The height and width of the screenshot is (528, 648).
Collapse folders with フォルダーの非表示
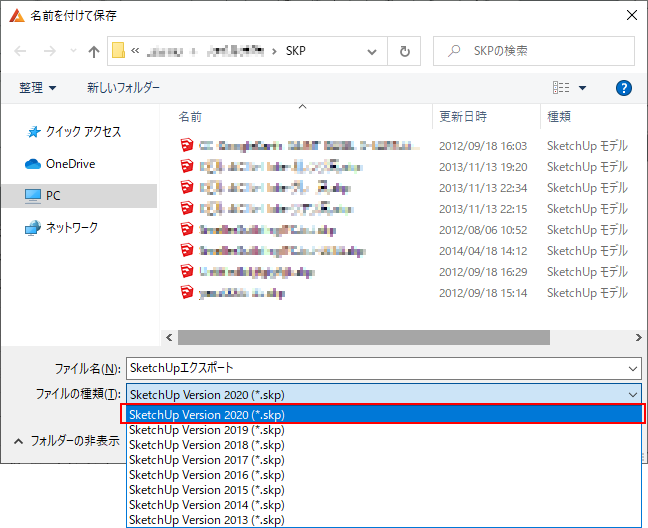pos(67,441)
